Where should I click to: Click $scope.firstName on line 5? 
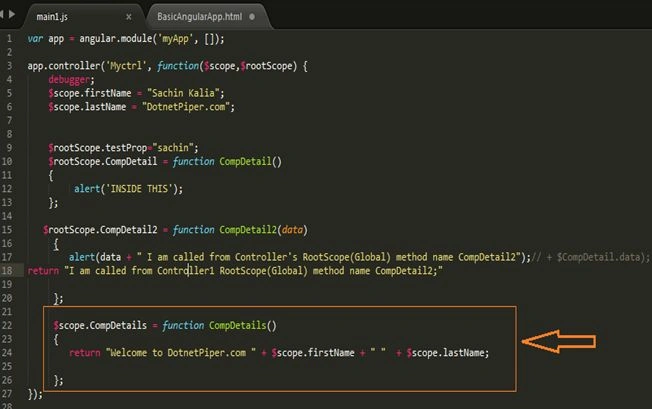coord(89,93)
